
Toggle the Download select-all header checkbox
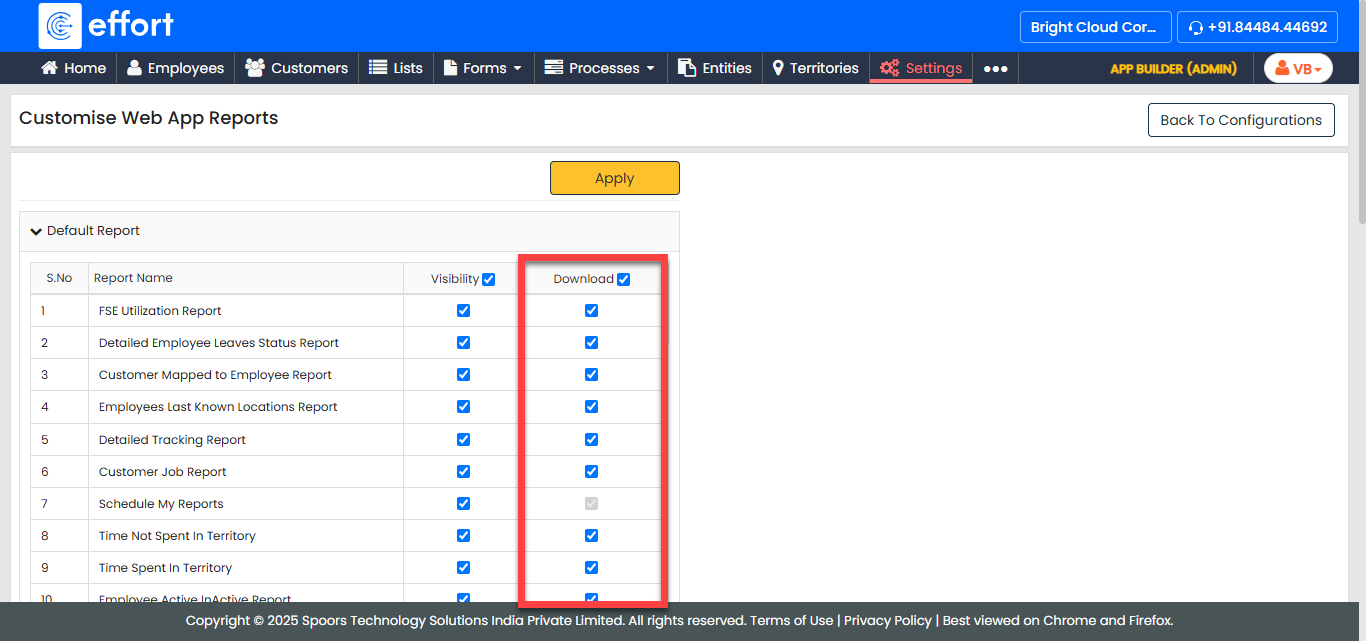click(623, 279)
